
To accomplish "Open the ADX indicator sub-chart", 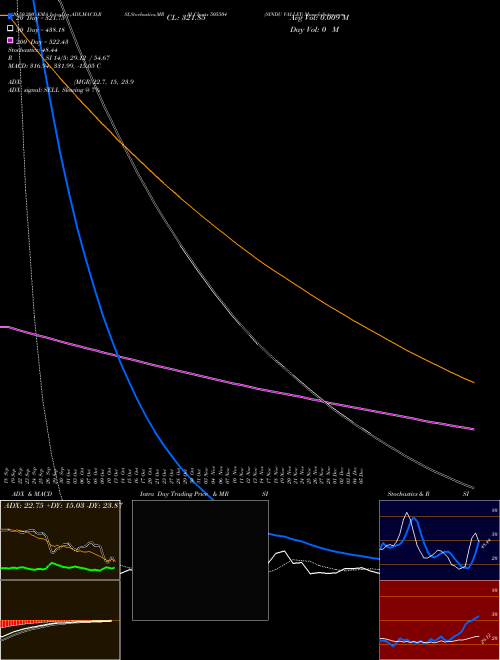I will point(60,540).
